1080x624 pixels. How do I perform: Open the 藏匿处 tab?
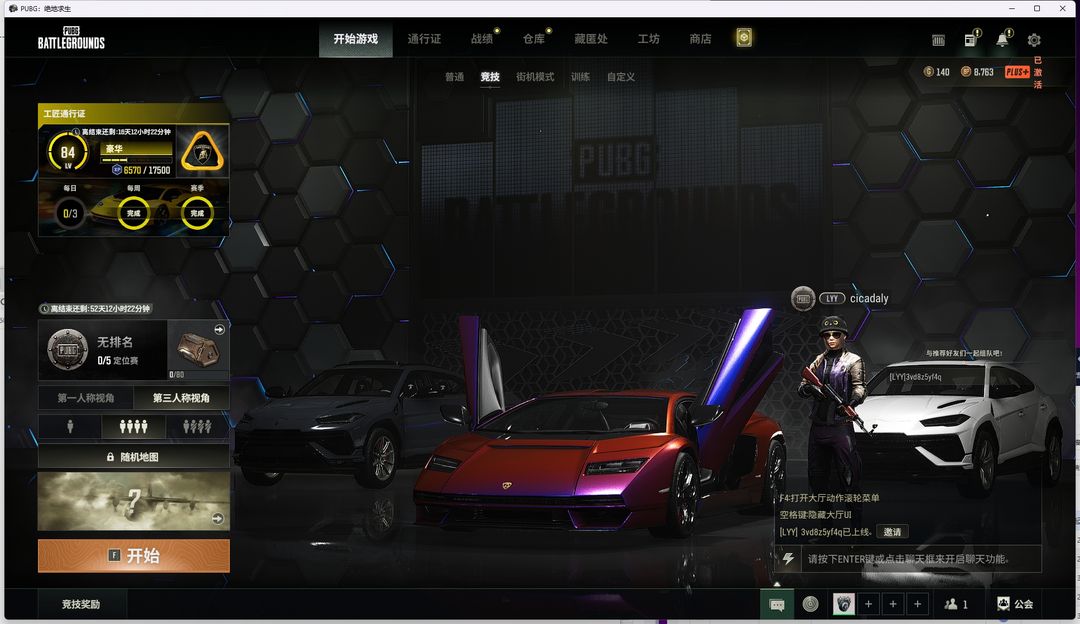click(591, 39)
